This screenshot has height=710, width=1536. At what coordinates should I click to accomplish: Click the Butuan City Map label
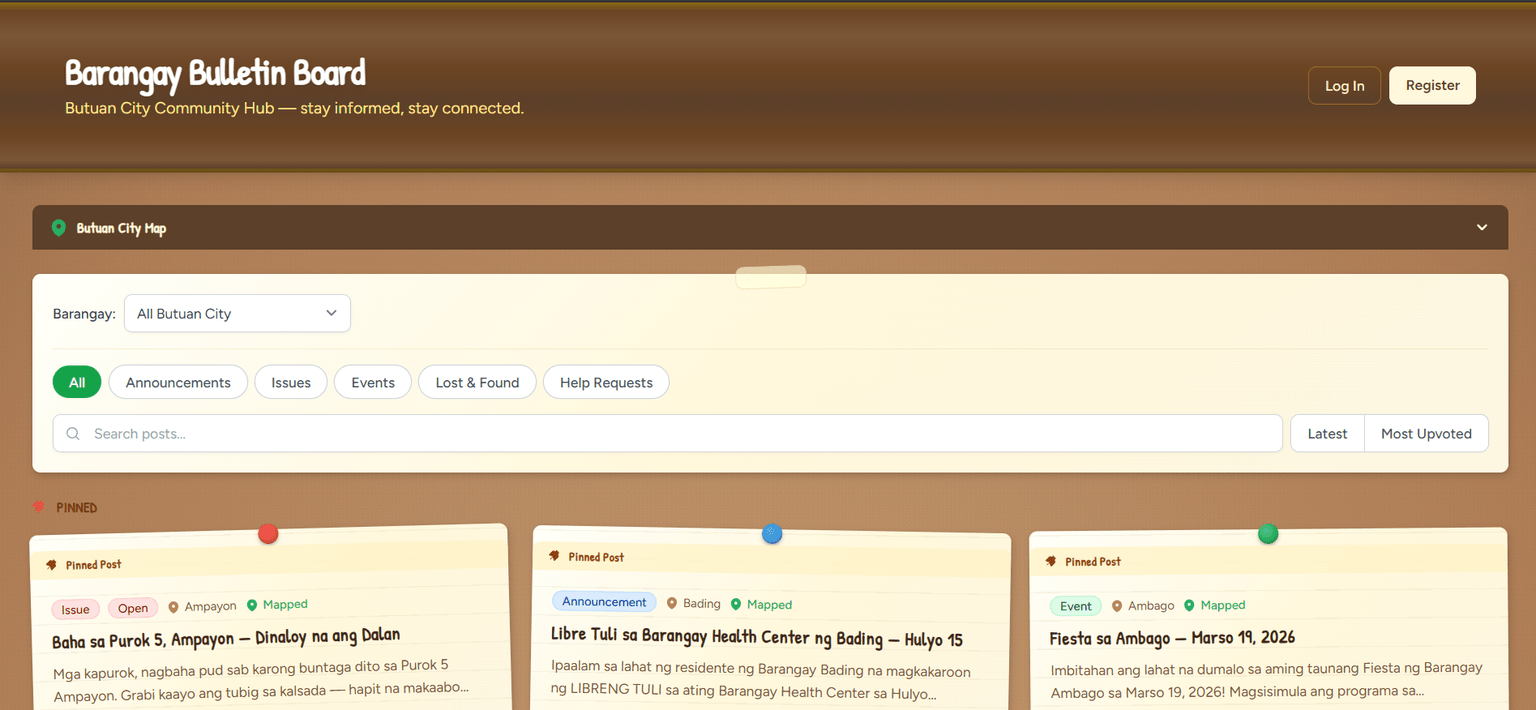point(121,228)
